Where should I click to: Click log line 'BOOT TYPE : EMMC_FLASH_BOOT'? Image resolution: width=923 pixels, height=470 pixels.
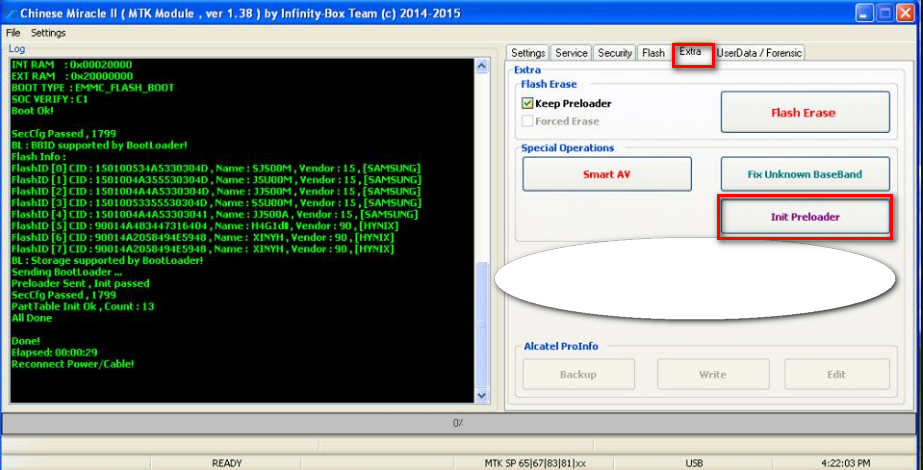click(93, 88)
